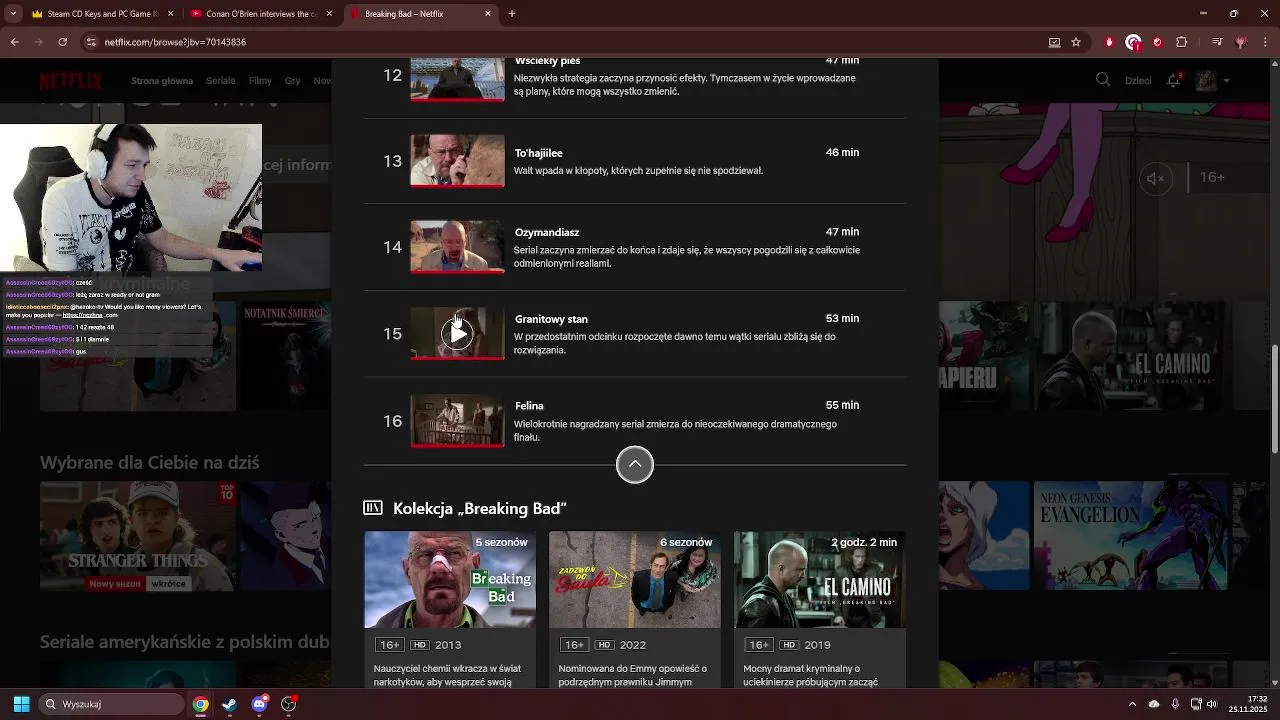
Task: Open Steam from the taskbar
Action: 230,704
